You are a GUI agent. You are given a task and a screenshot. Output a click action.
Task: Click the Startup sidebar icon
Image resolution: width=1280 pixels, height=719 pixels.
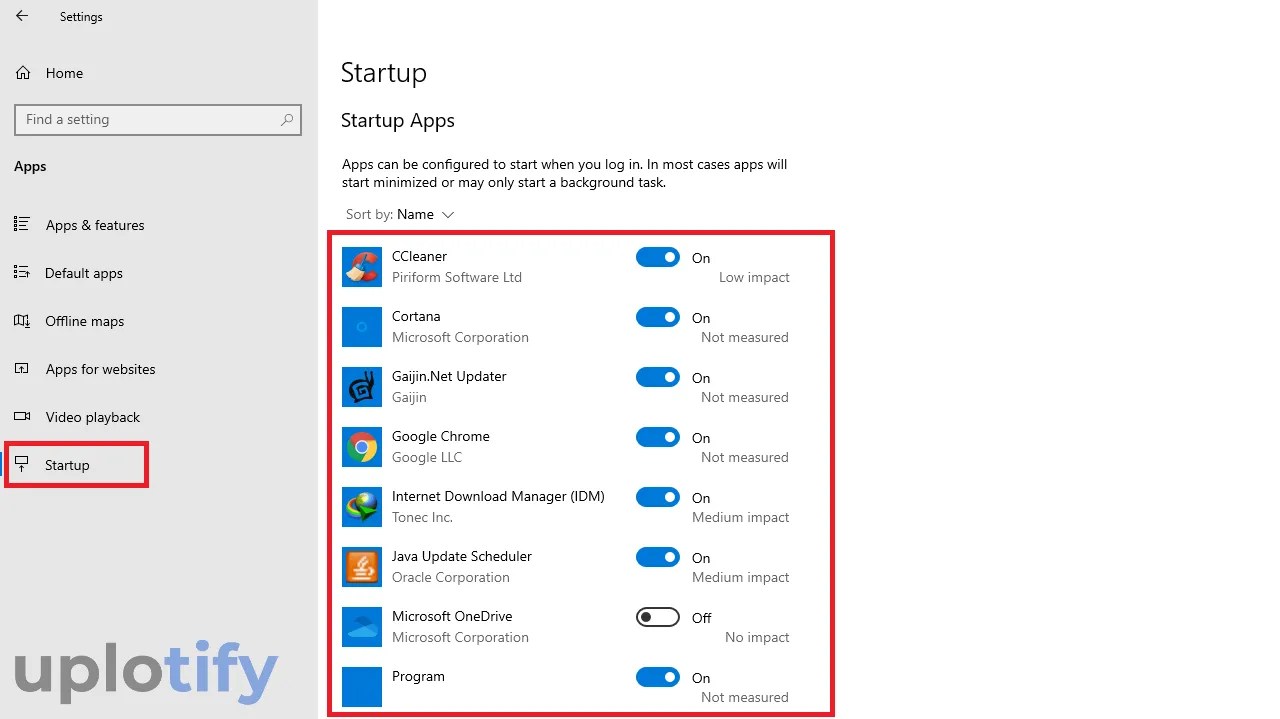point(22,465)
